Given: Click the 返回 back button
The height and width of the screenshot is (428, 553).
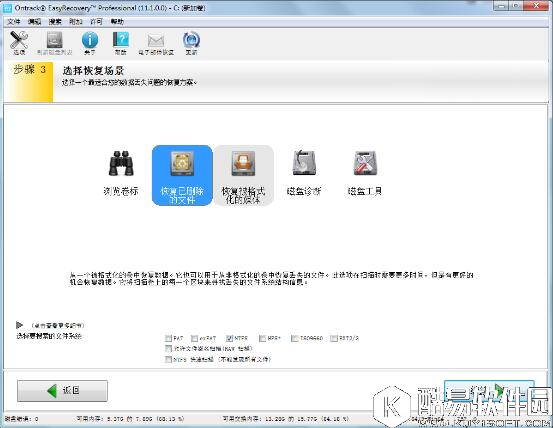Looking at the screenshot, I should (62, 391).
